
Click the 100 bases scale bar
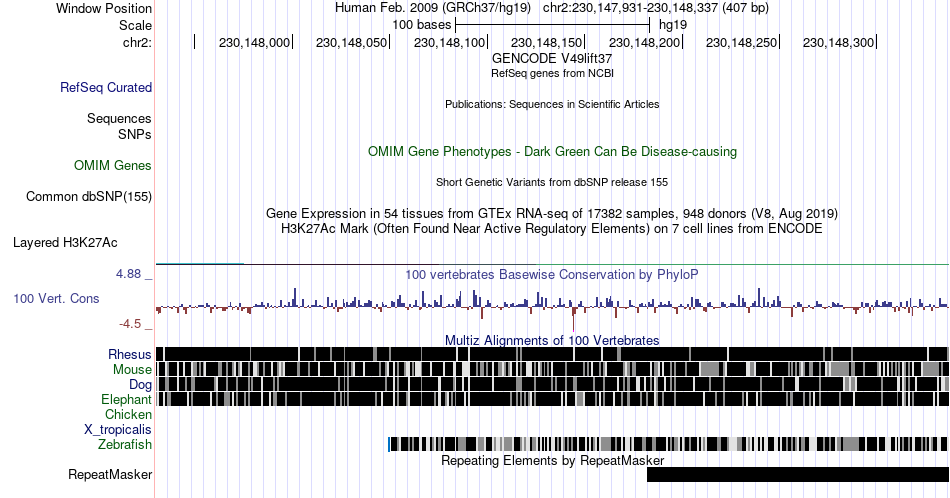pos(552,25)
